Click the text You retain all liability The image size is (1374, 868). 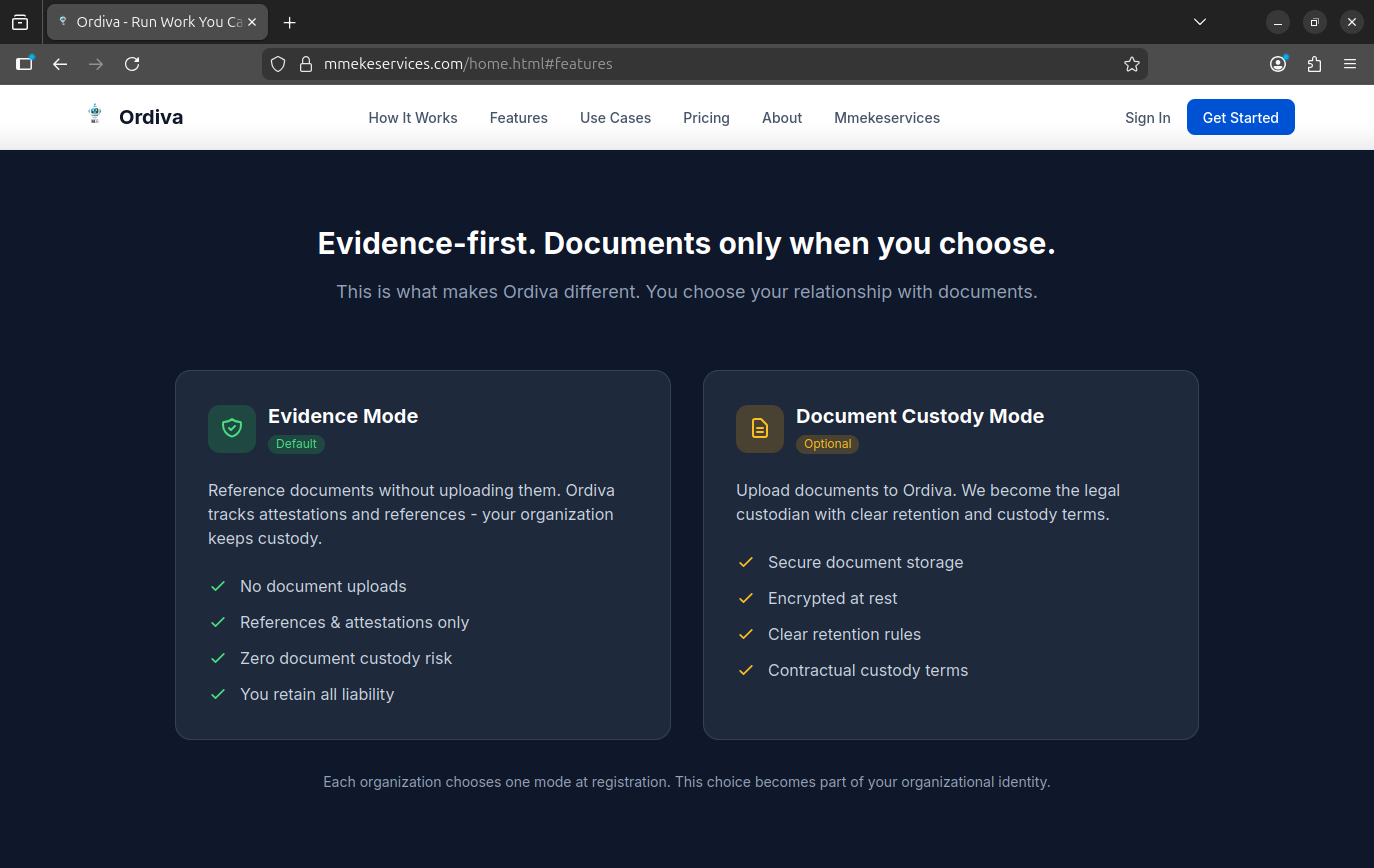(317, 694)
